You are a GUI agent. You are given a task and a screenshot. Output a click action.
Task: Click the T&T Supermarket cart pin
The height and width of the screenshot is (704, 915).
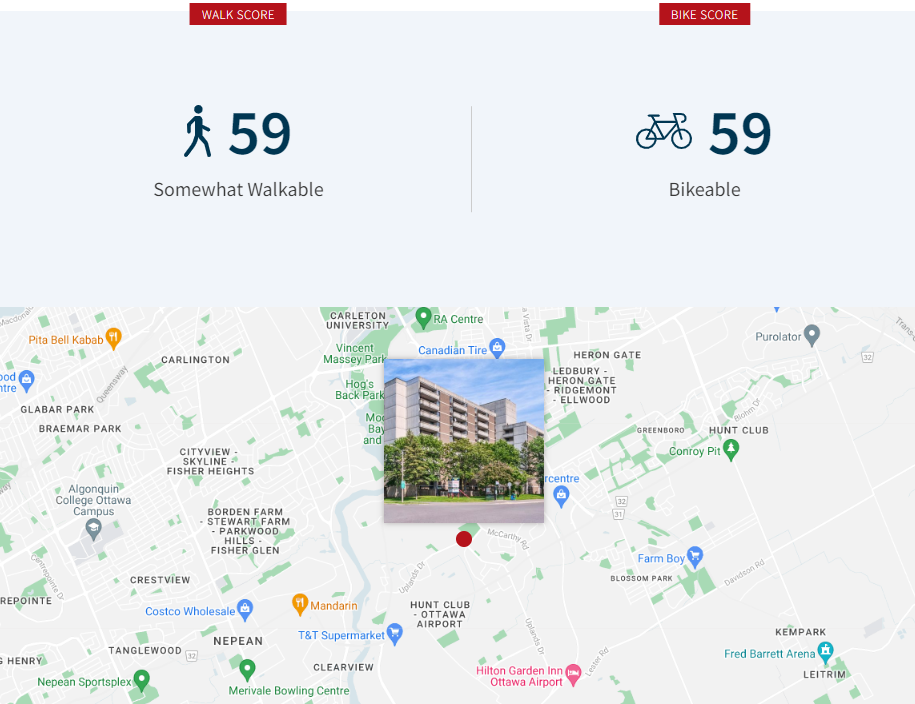[x=395, y=634]
